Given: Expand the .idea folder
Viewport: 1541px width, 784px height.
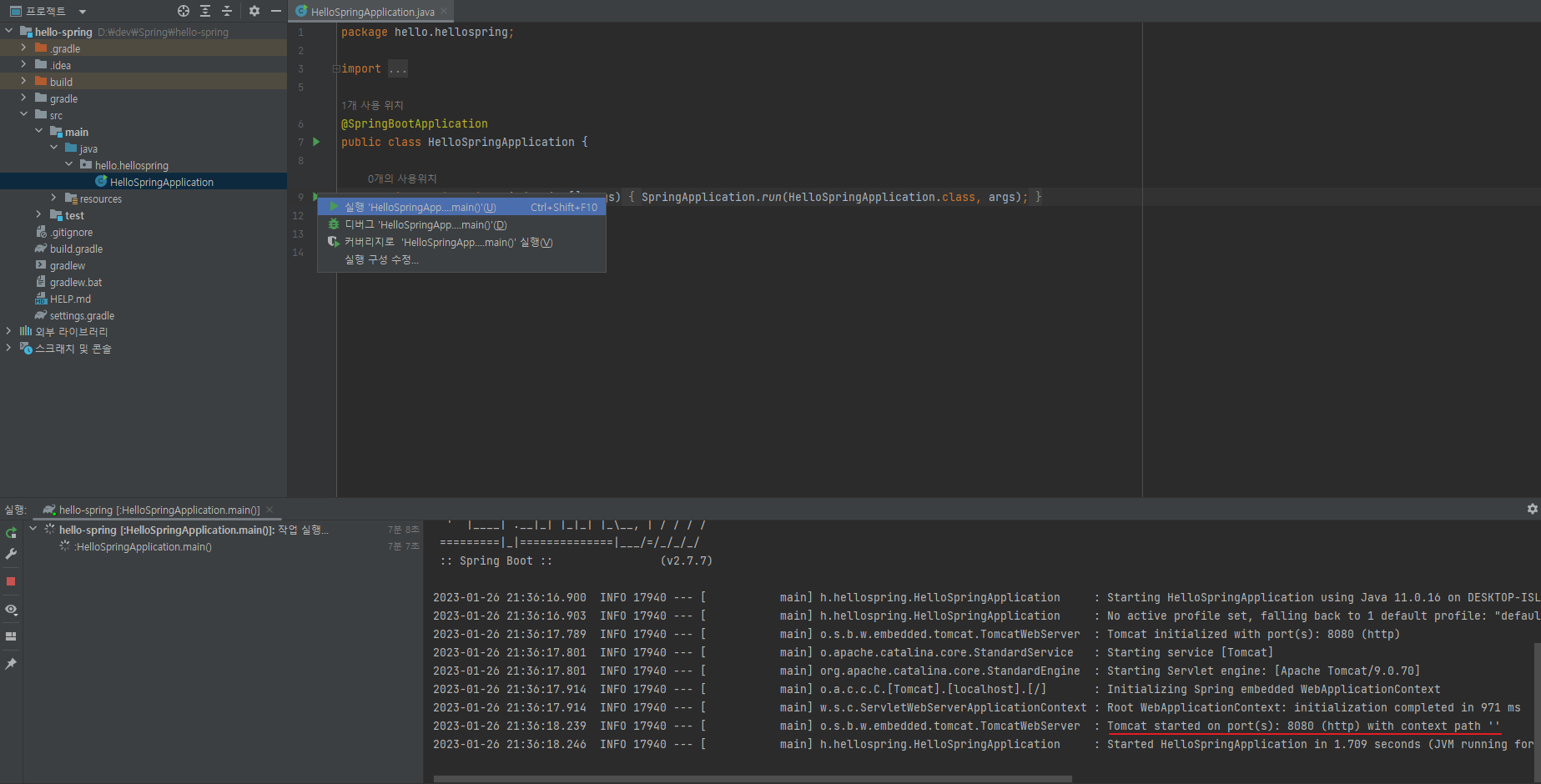Looking at the screenshot, I should 23,65.
